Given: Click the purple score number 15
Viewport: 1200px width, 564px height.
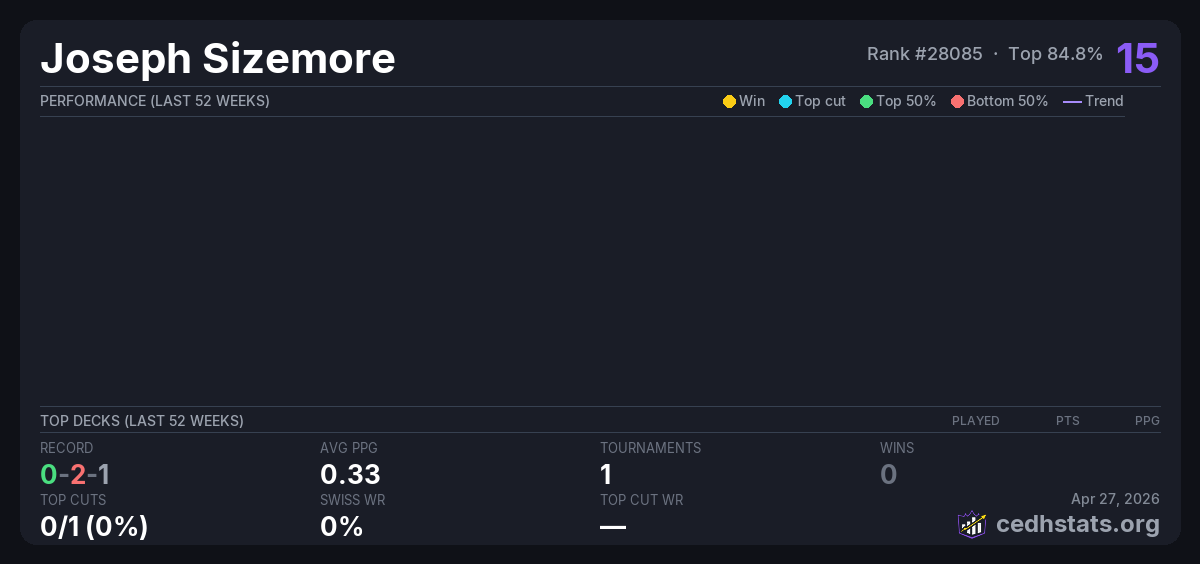Looking at the screenshot, I should (x=1137, y=58).
